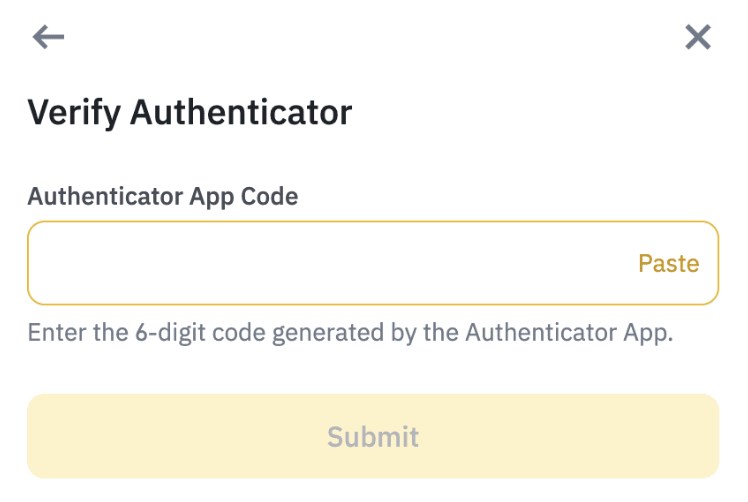Select the gold Paste text link
Image resolution: width=748 pixels, height=502 pixels.
click(x=668, y=264)
